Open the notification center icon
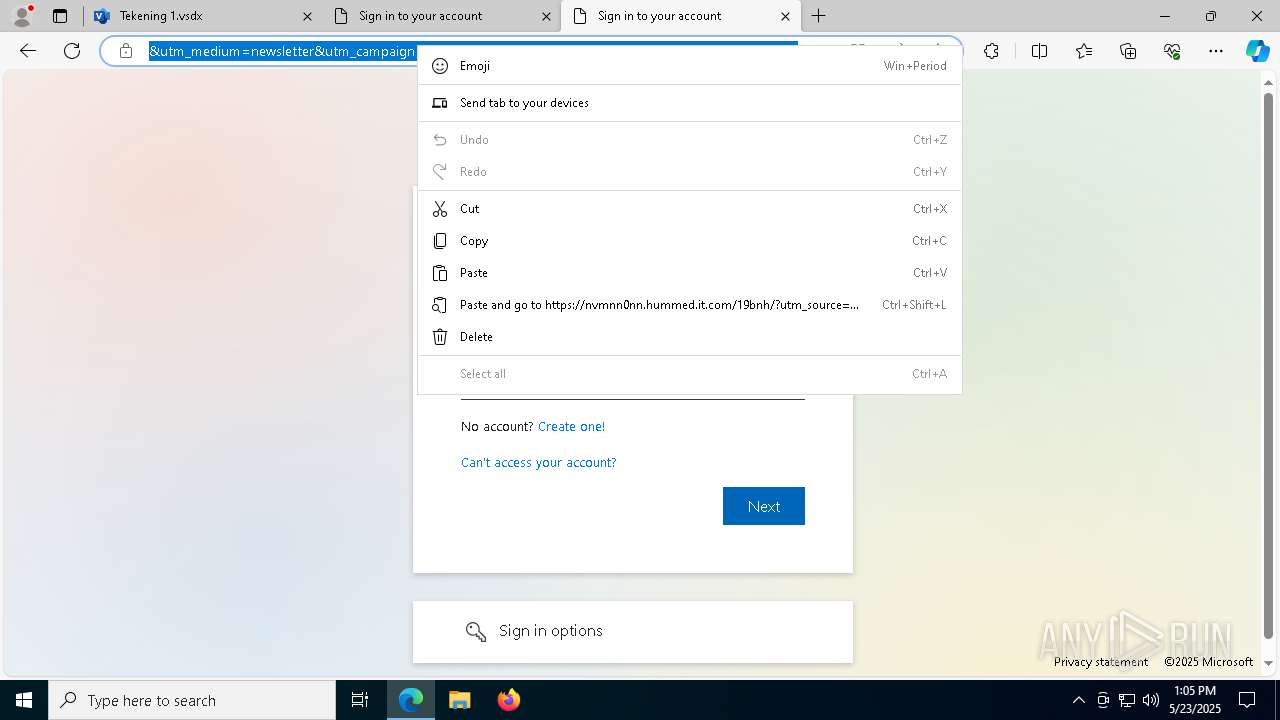1280x720 pixels. coord(1247,700)
